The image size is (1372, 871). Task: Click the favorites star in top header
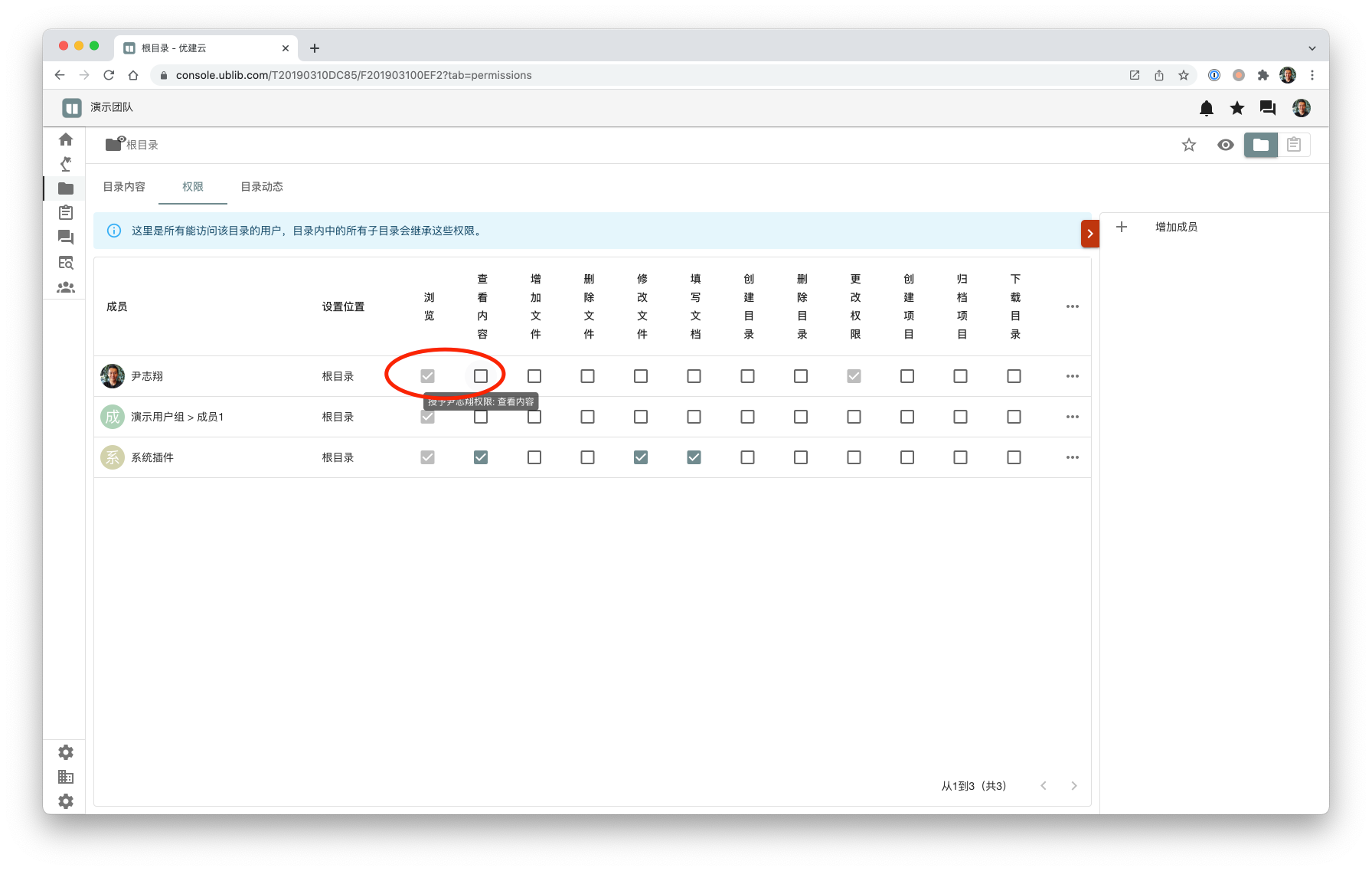[x=1236, y=108]
